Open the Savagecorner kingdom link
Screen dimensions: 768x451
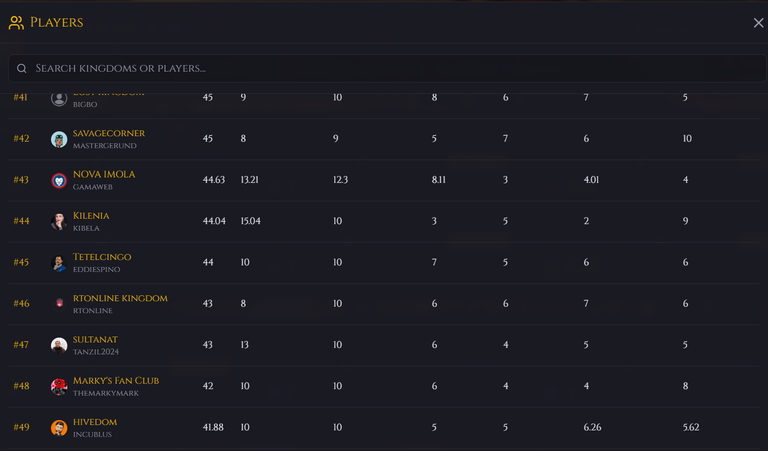click(x=109, y=133)
